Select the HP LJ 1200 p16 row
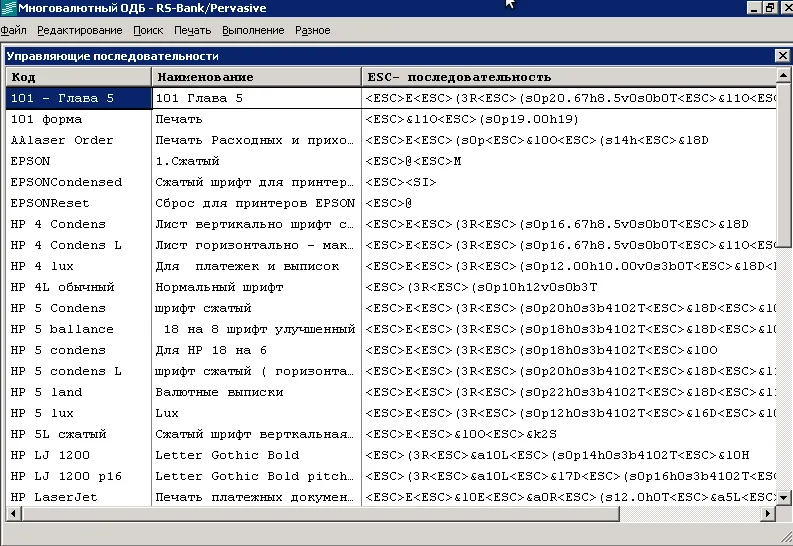Screen dimensions: 793x546 (64, 476)
